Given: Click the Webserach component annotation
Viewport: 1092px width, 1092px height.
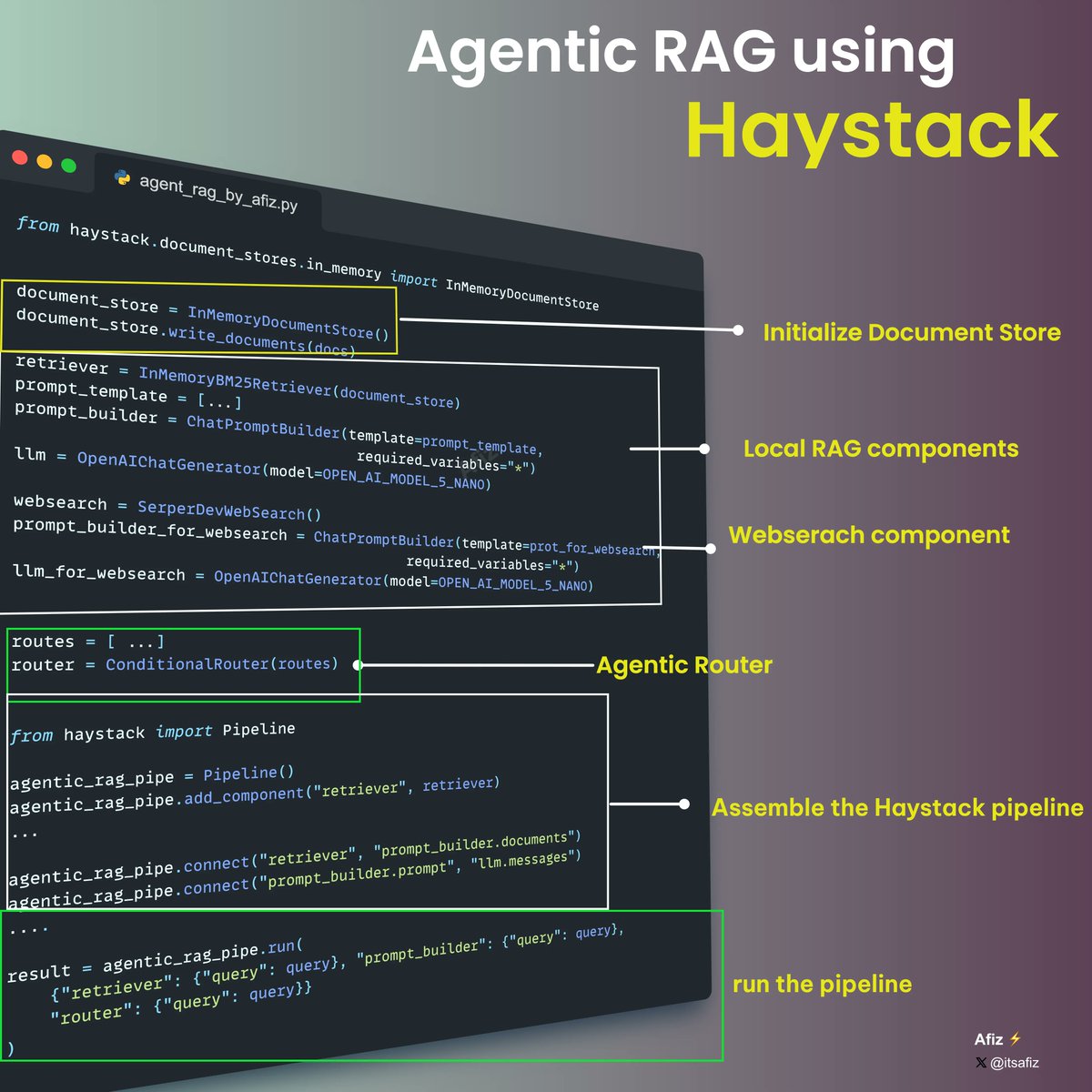Looking at the screenshot, I should click(868, 535).
